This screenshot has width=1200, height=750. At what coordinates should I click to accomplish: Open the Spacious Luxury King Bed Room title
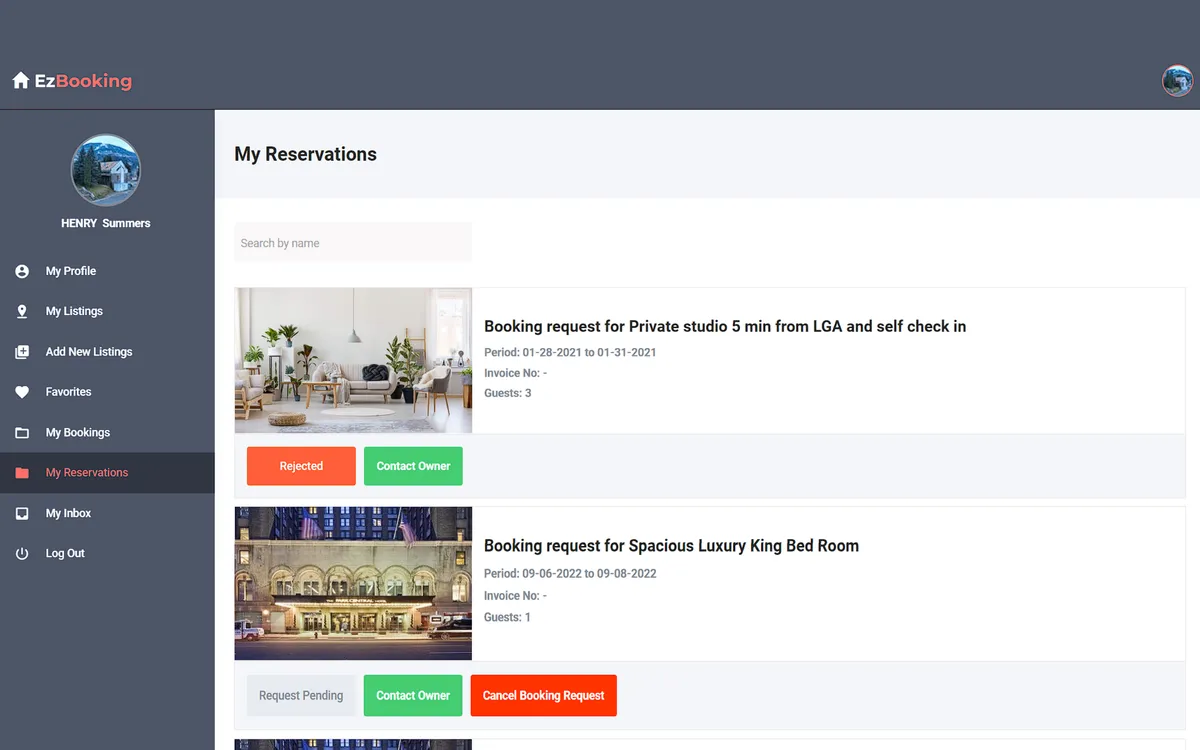[x=672, y=546]
